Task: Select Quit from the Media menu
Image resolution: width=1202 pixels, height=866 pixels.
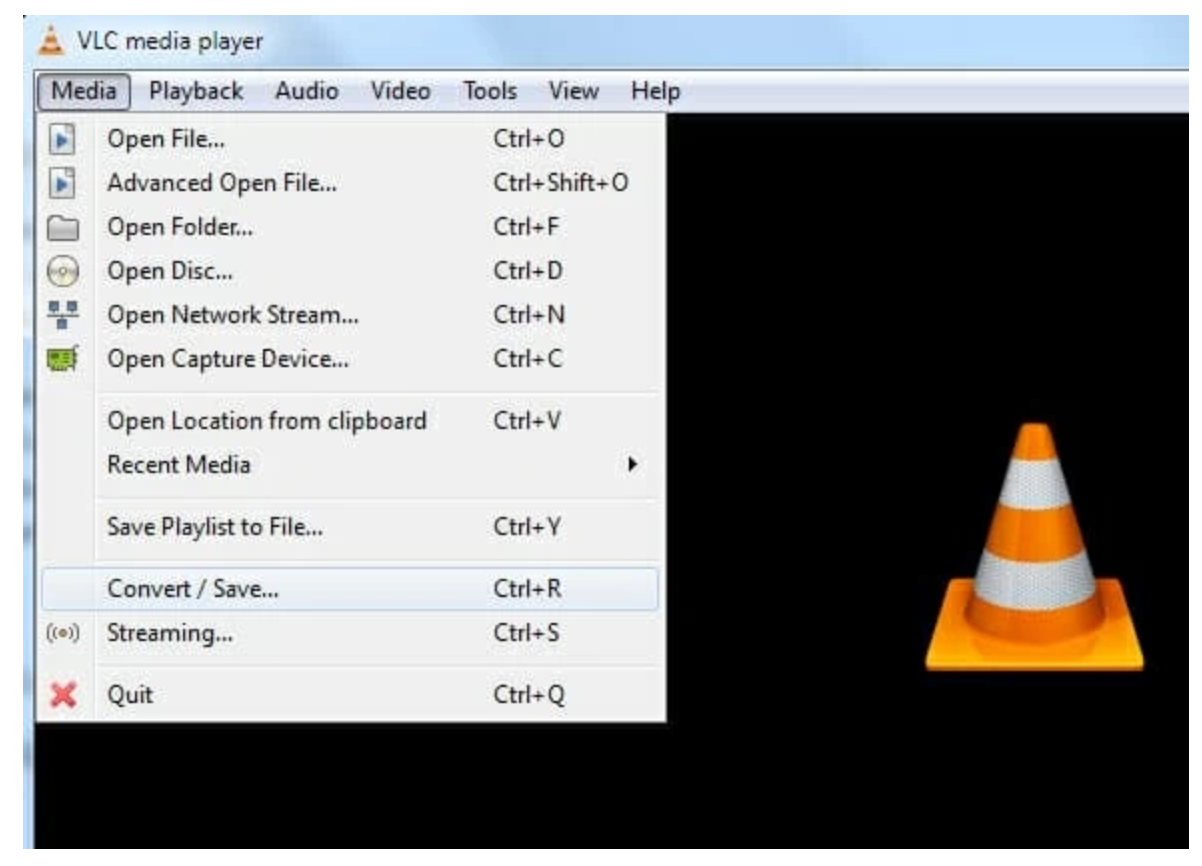Action: point(350,694)
